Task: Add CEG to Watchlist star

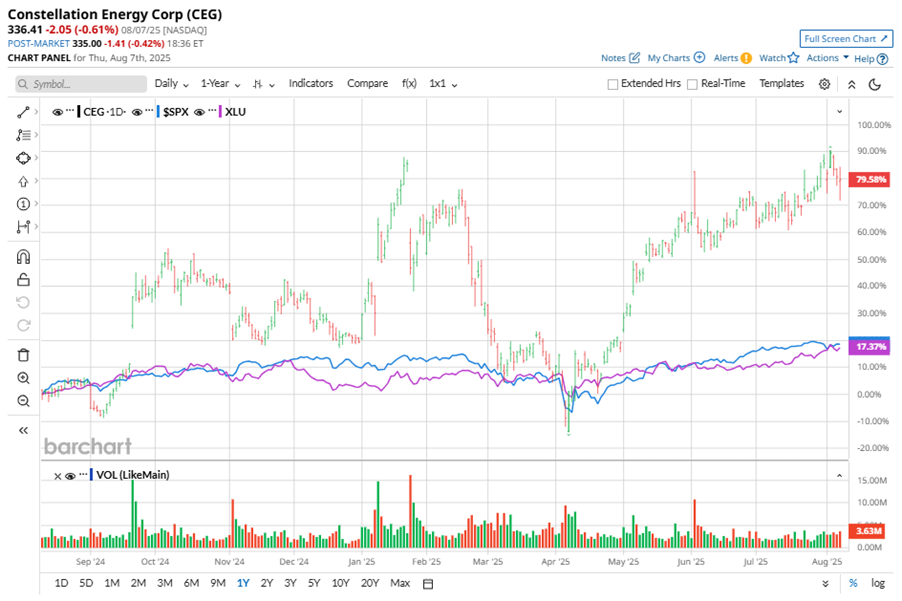Action: pos(794,58)
